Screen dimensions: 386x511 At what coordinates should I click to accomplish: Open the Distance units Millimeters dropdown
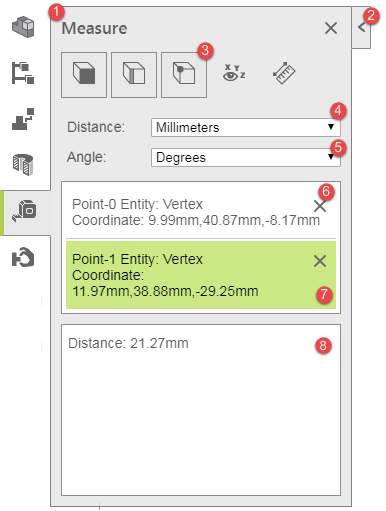tap(246, 127)
